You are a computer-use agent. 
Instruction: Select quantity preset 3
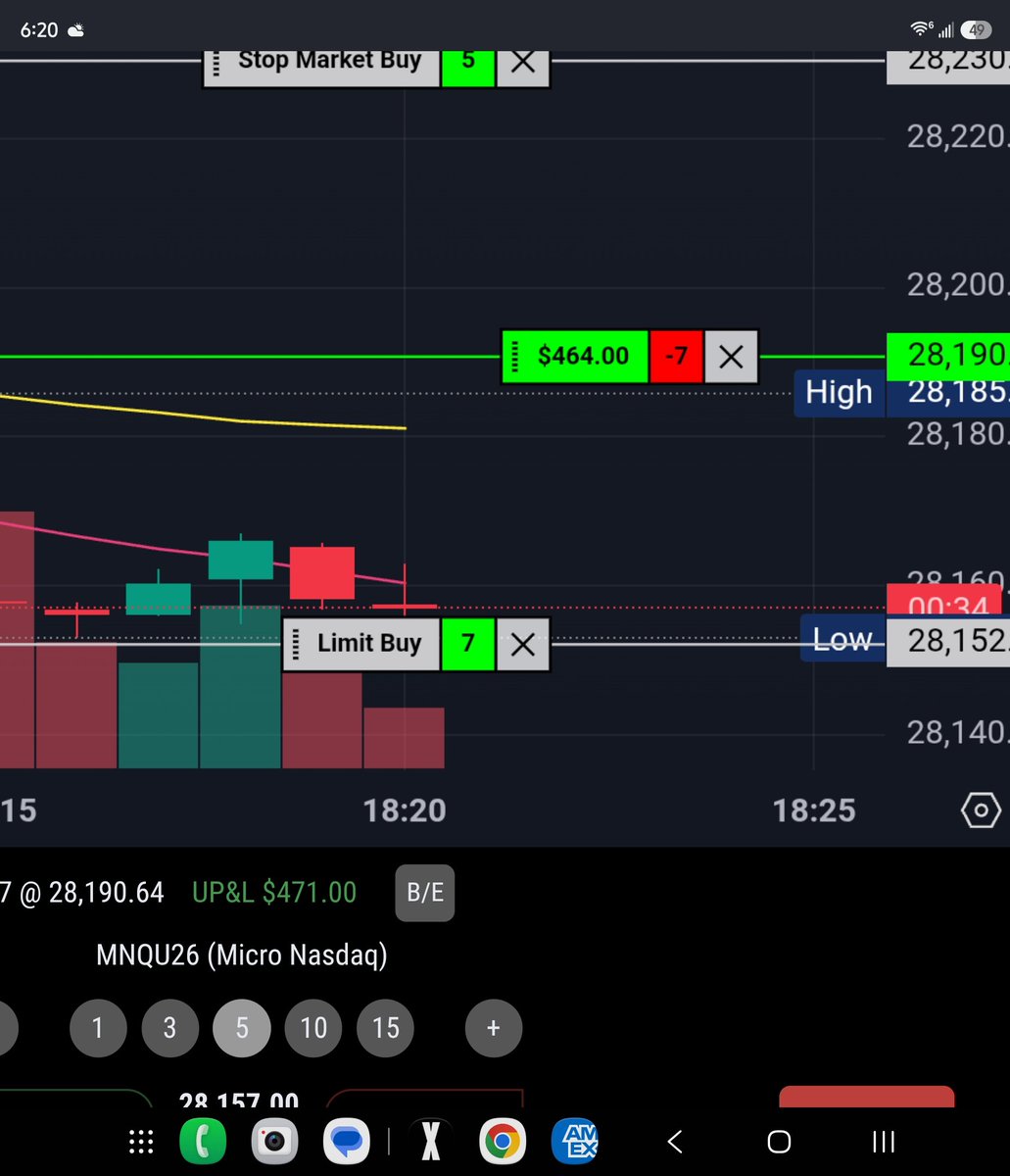pos(169,1028)
